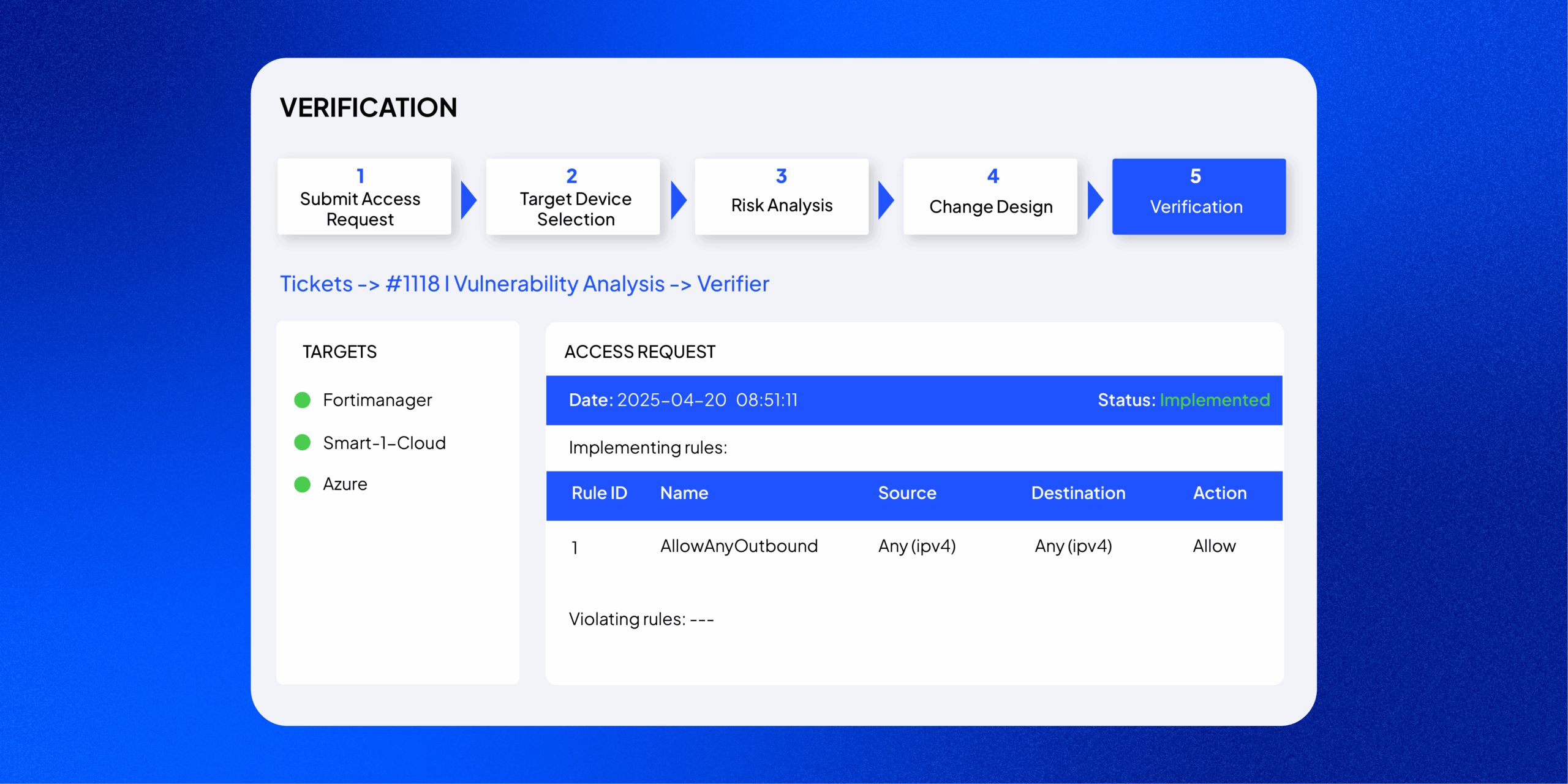Go to step 2 Target Device Selection
The width and height of the screenshot is (1568, 784).
(573, 197)
